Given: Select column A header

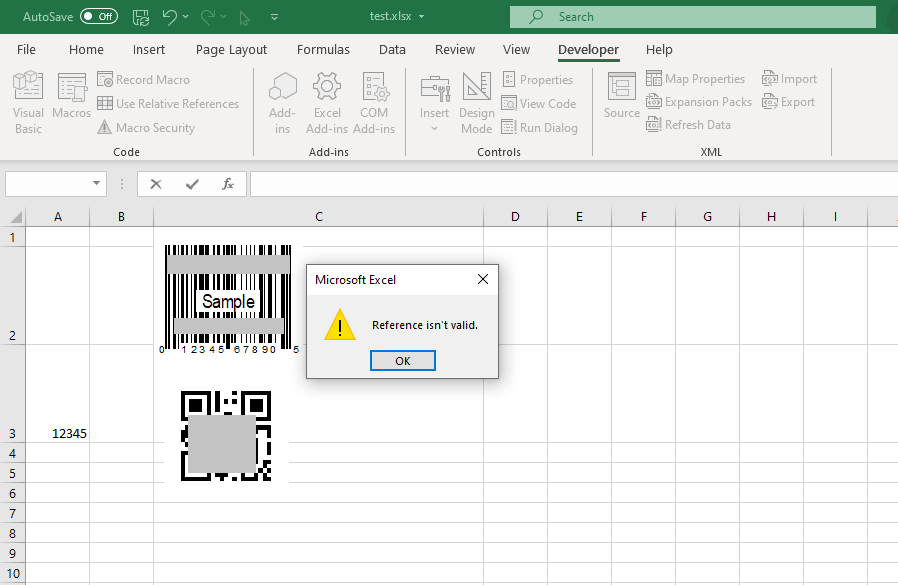Looking at the screenshot, I should click(58, 217).
